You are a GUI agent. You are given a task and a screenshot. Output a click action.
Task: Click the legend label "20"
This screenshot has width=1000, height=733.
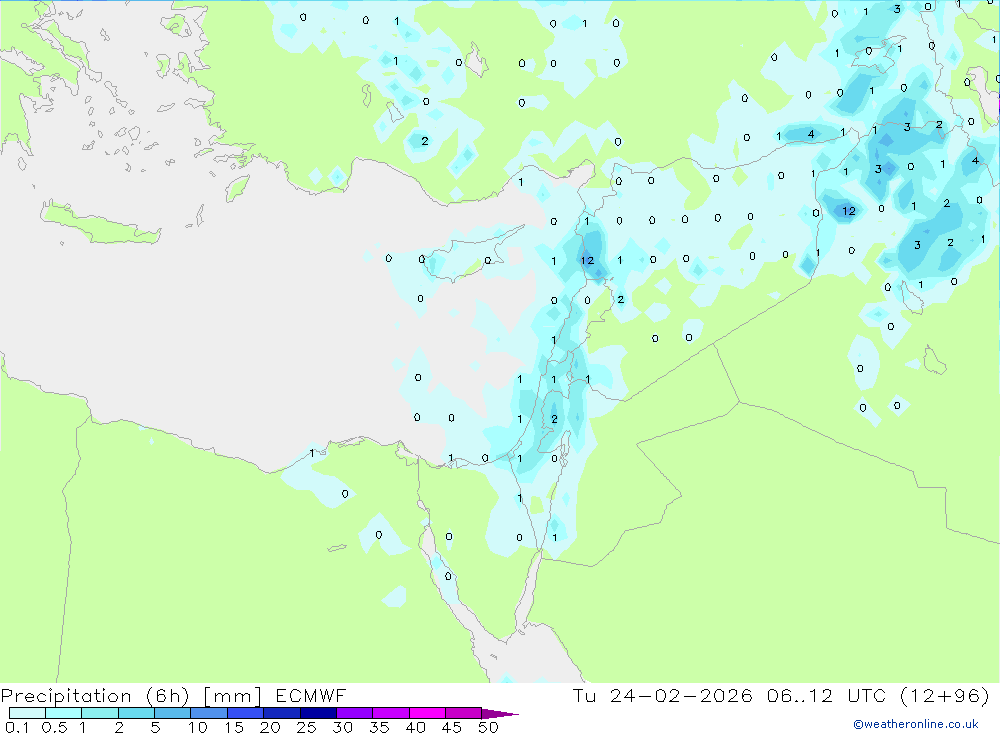(270, 727)
